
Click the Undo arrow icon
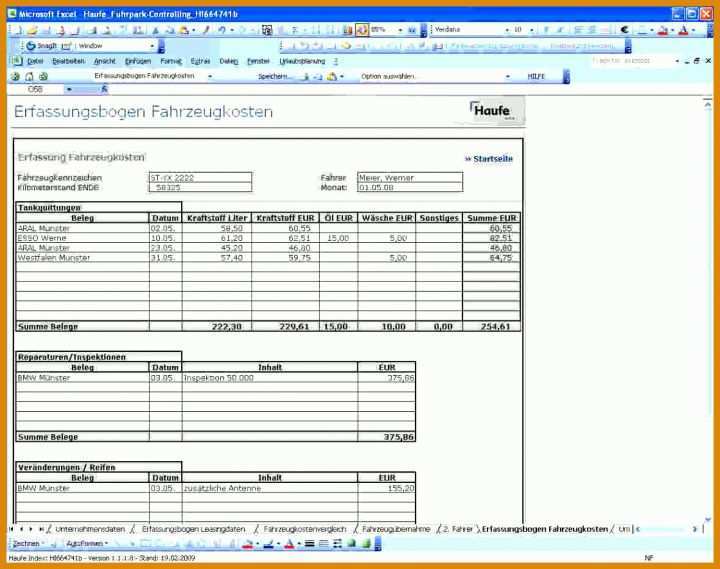(x=222, y=30)
